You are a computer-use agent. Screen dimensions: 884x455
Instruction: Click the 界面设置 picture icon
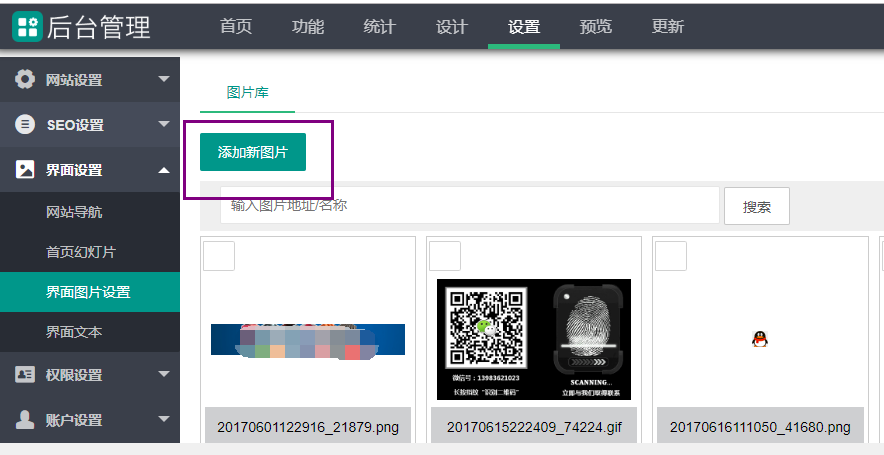[25, 170]
